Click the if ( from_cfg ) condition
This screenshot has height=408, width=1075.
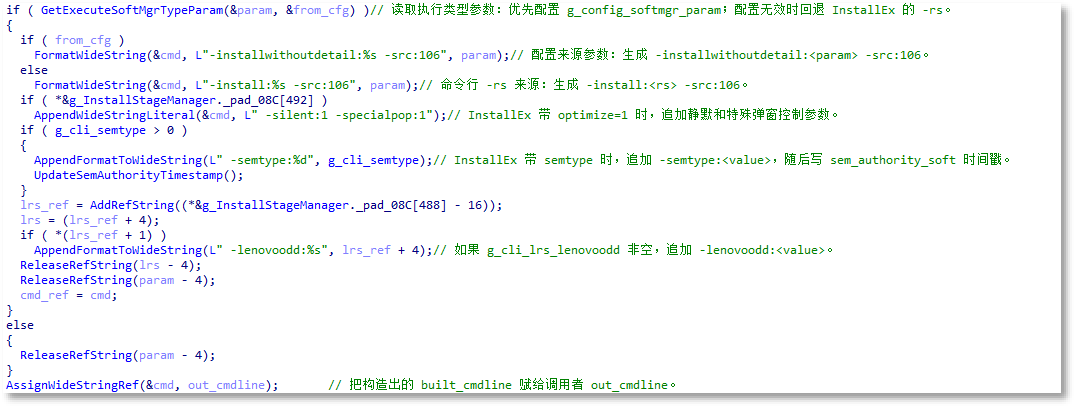click(x=72, y=40)
